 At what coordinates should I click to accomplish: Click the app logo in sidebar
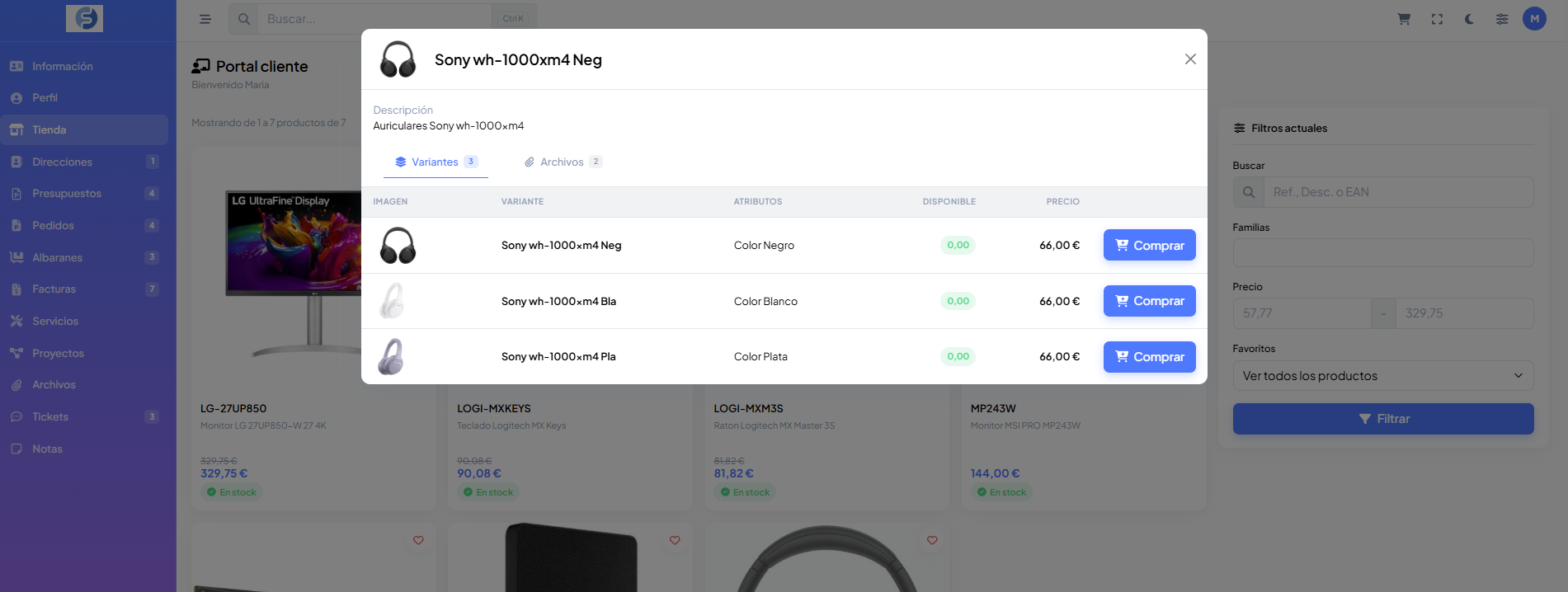pyautogui.click(x=85, y=18)
